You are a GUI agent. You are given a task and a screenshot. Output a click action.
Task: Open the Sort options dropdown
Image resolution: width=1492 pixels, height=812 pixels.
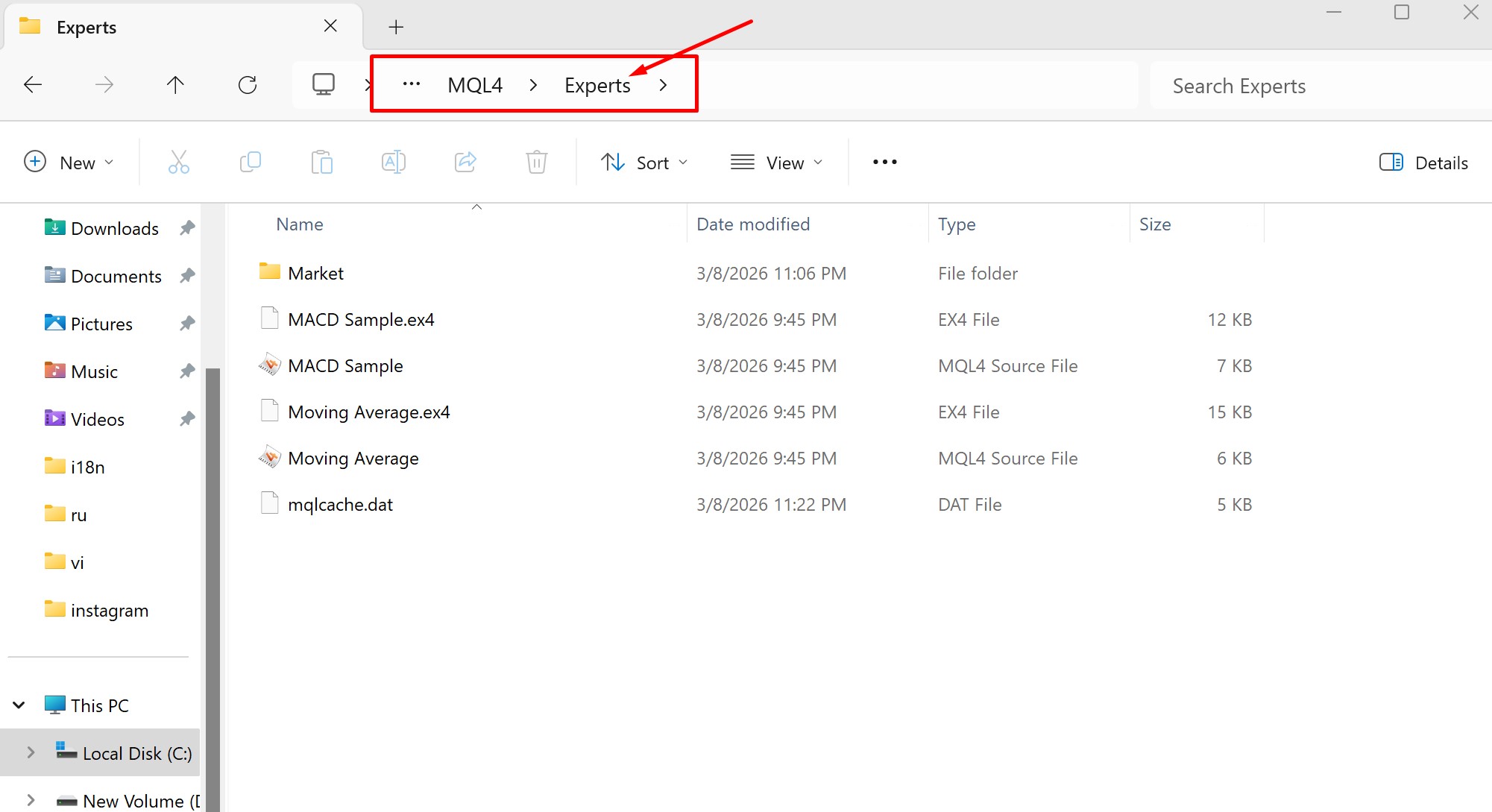click(644, 162)
